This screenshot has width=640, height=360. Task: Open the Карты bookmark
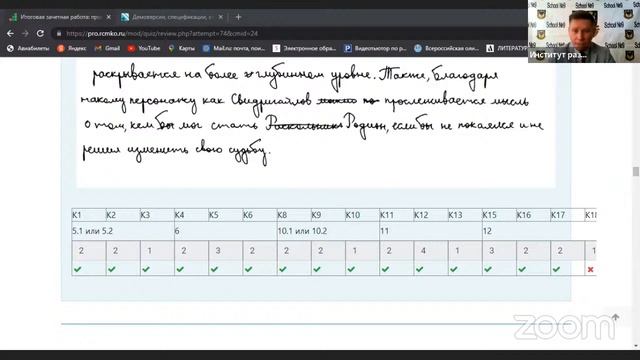click(x=182, y=48)
